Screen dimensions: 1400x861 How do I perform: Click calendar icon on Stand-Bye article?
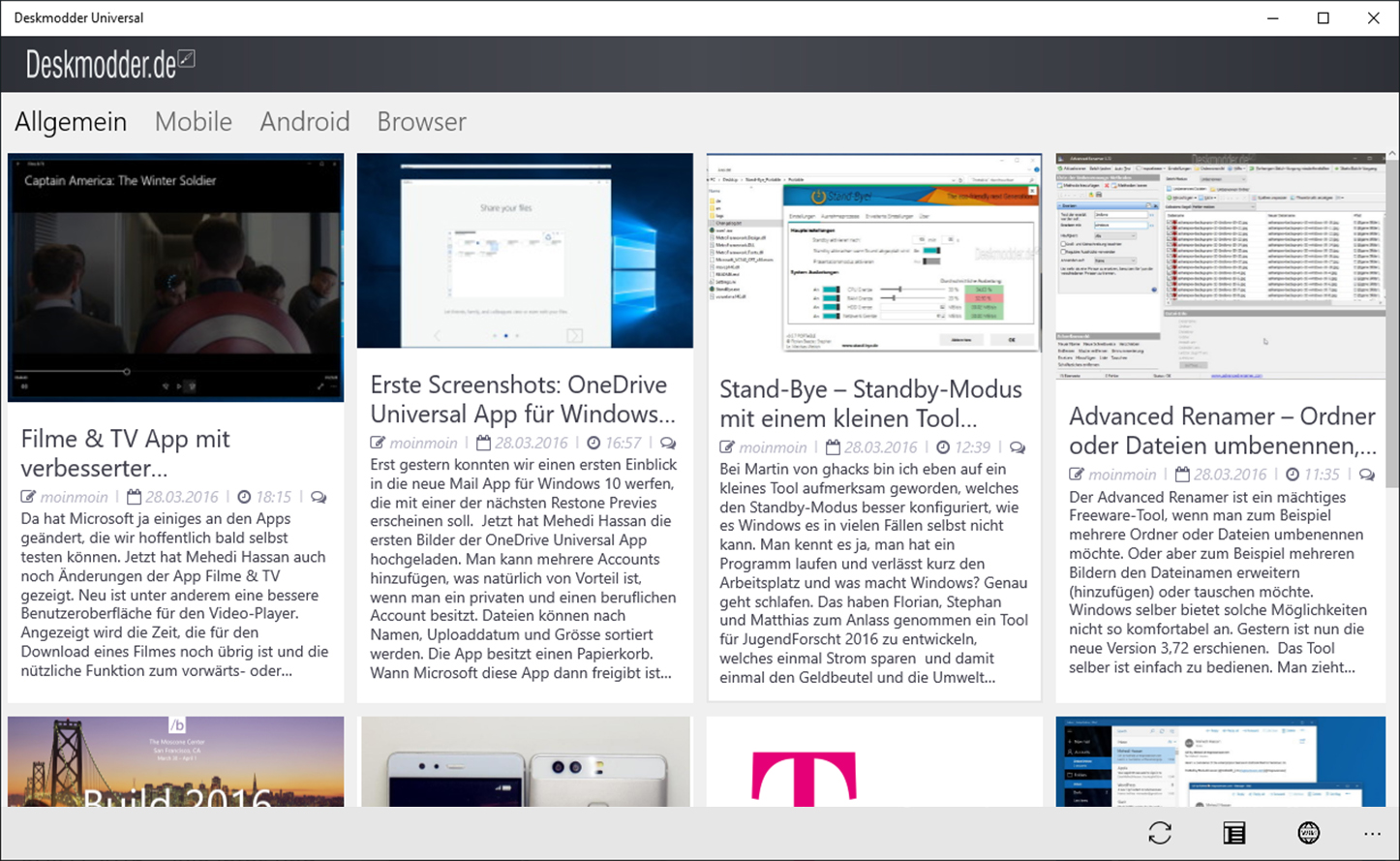pos(834,447)
